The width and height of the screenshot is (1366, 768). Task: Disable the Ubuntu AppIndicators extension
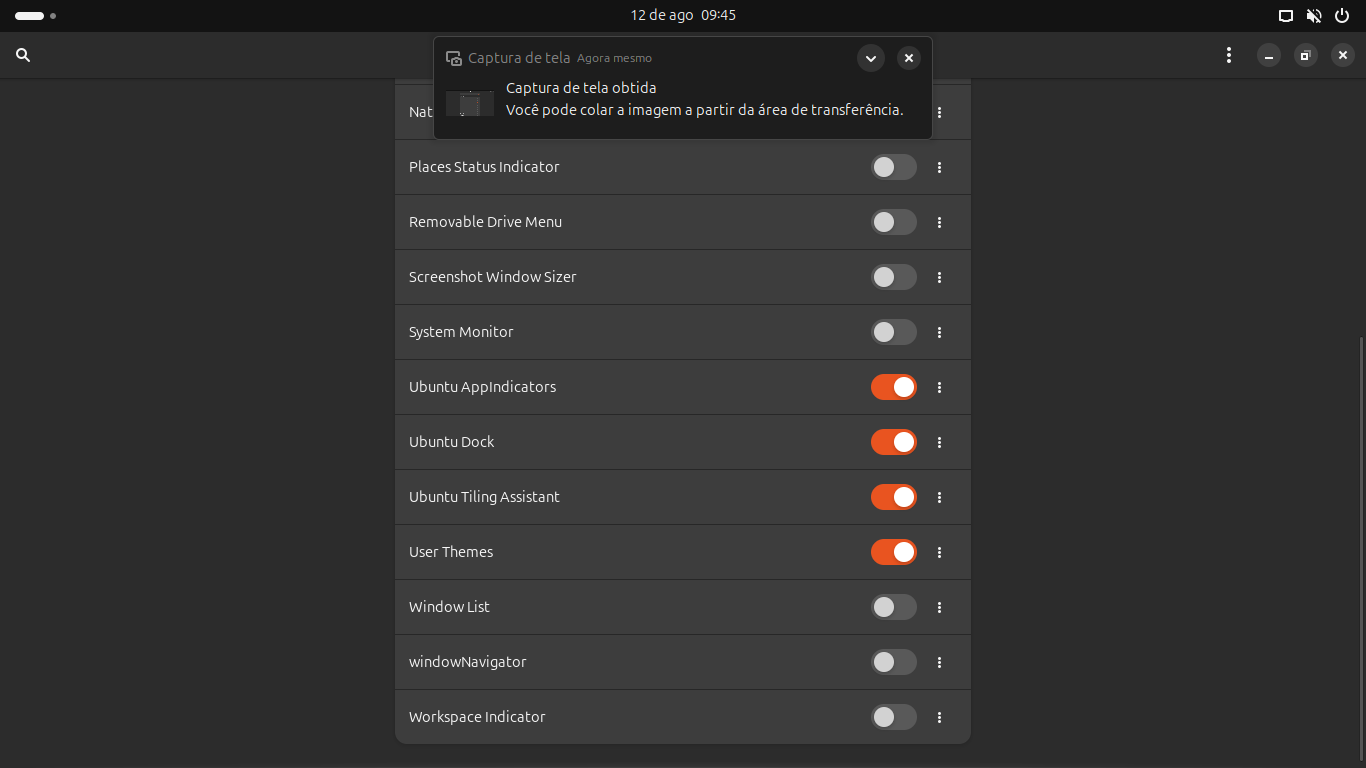[x=893, y=387]
